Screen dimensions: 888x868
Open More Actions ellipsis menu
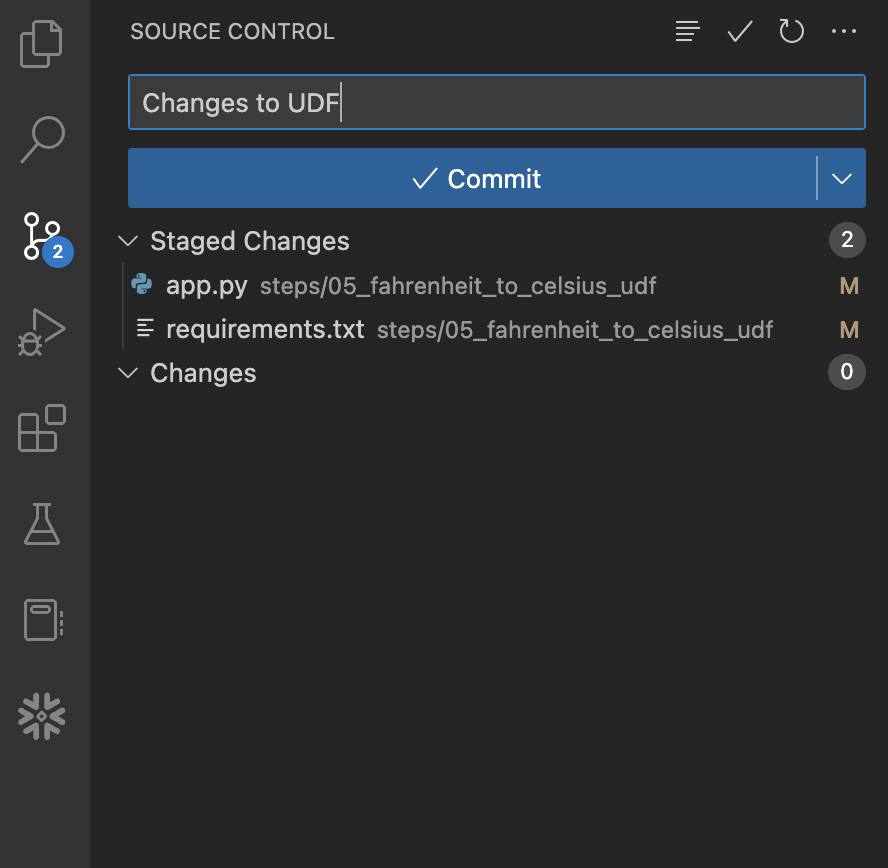coord(844,31)
